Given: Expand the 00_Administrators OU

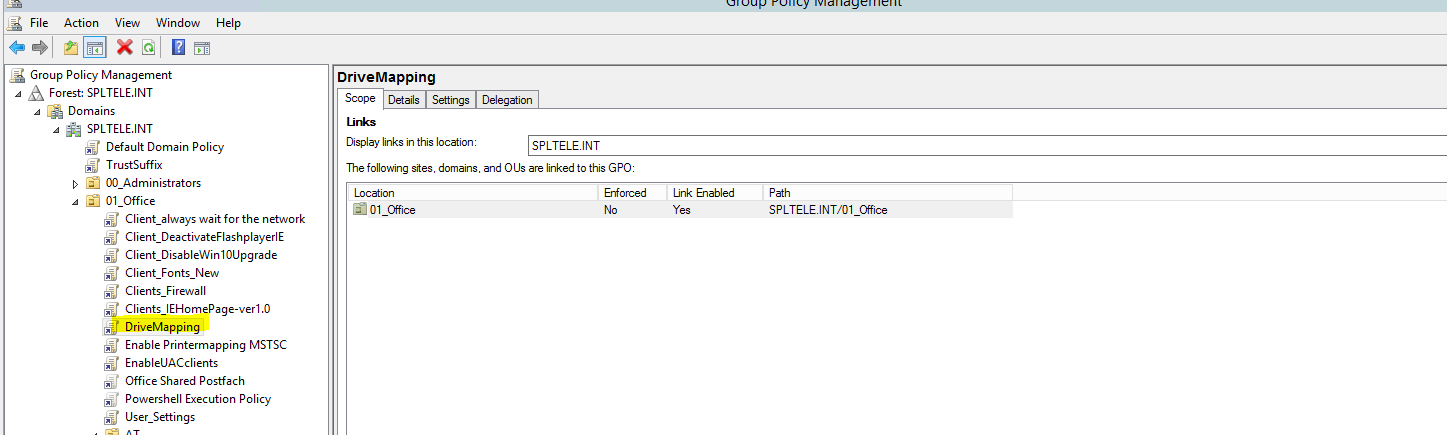Looking at the screenshot, I should (x=76, y=183).
